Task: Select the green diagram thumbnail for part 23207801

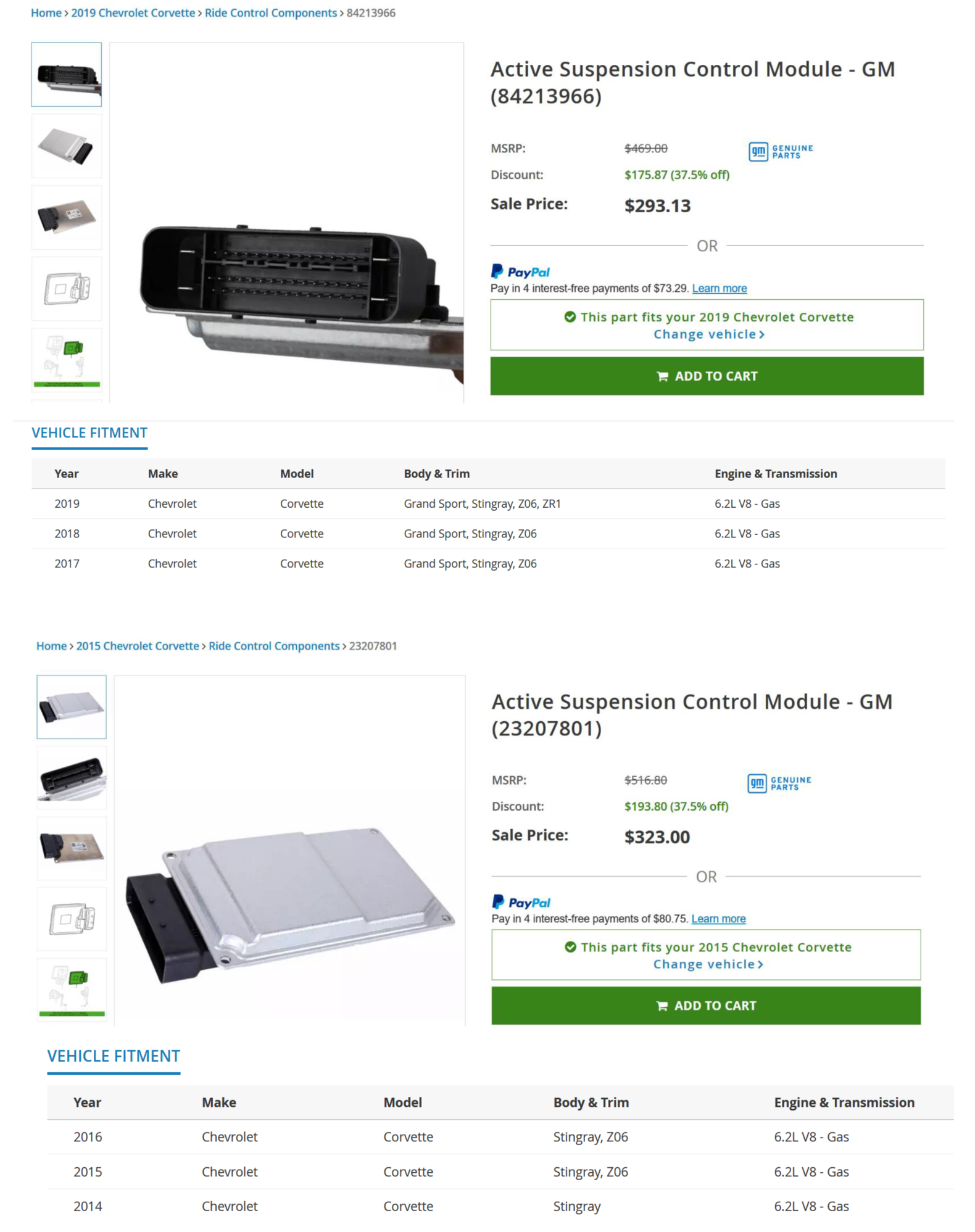Action: (72, 989)
